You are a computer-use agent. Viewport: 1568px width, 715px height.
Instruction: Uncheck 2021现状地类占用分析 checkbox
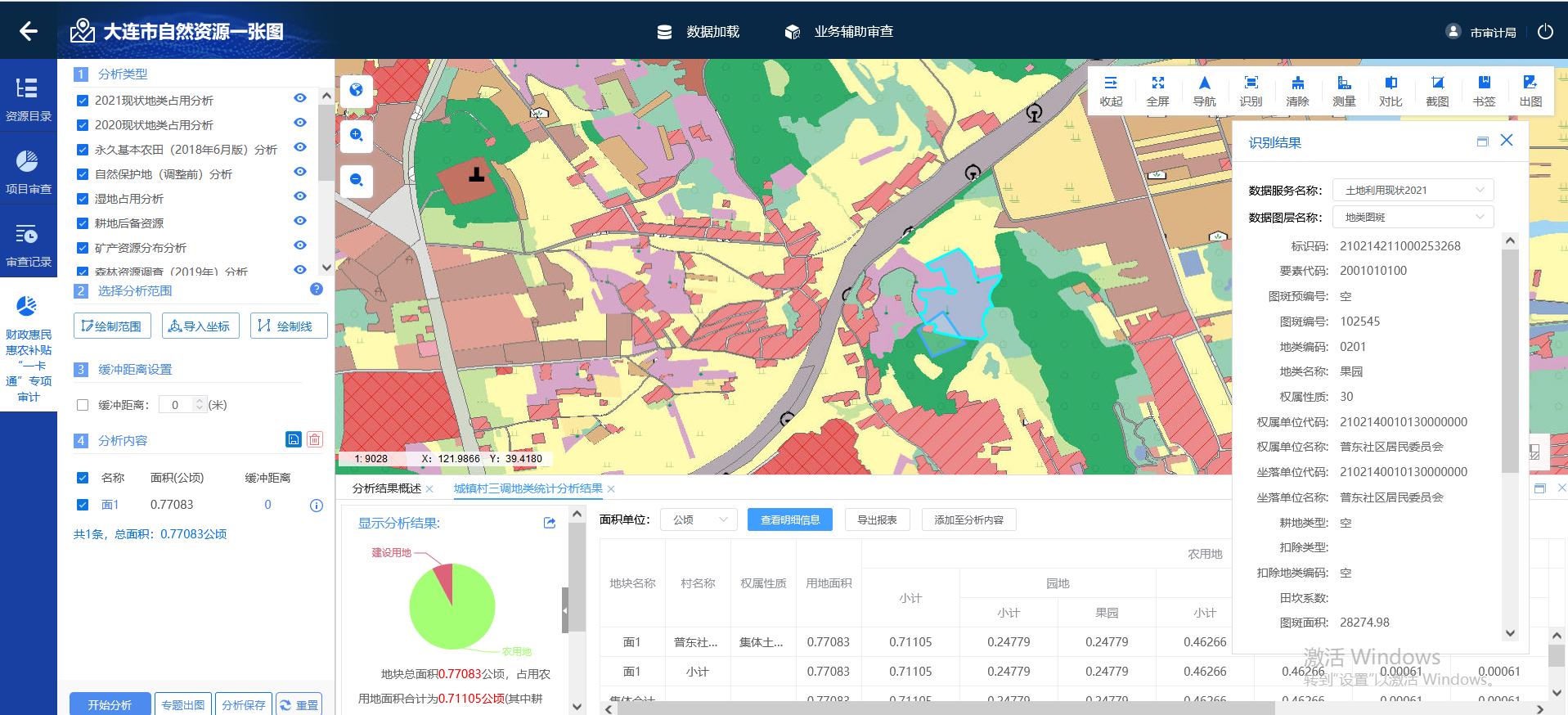[83, 101]
